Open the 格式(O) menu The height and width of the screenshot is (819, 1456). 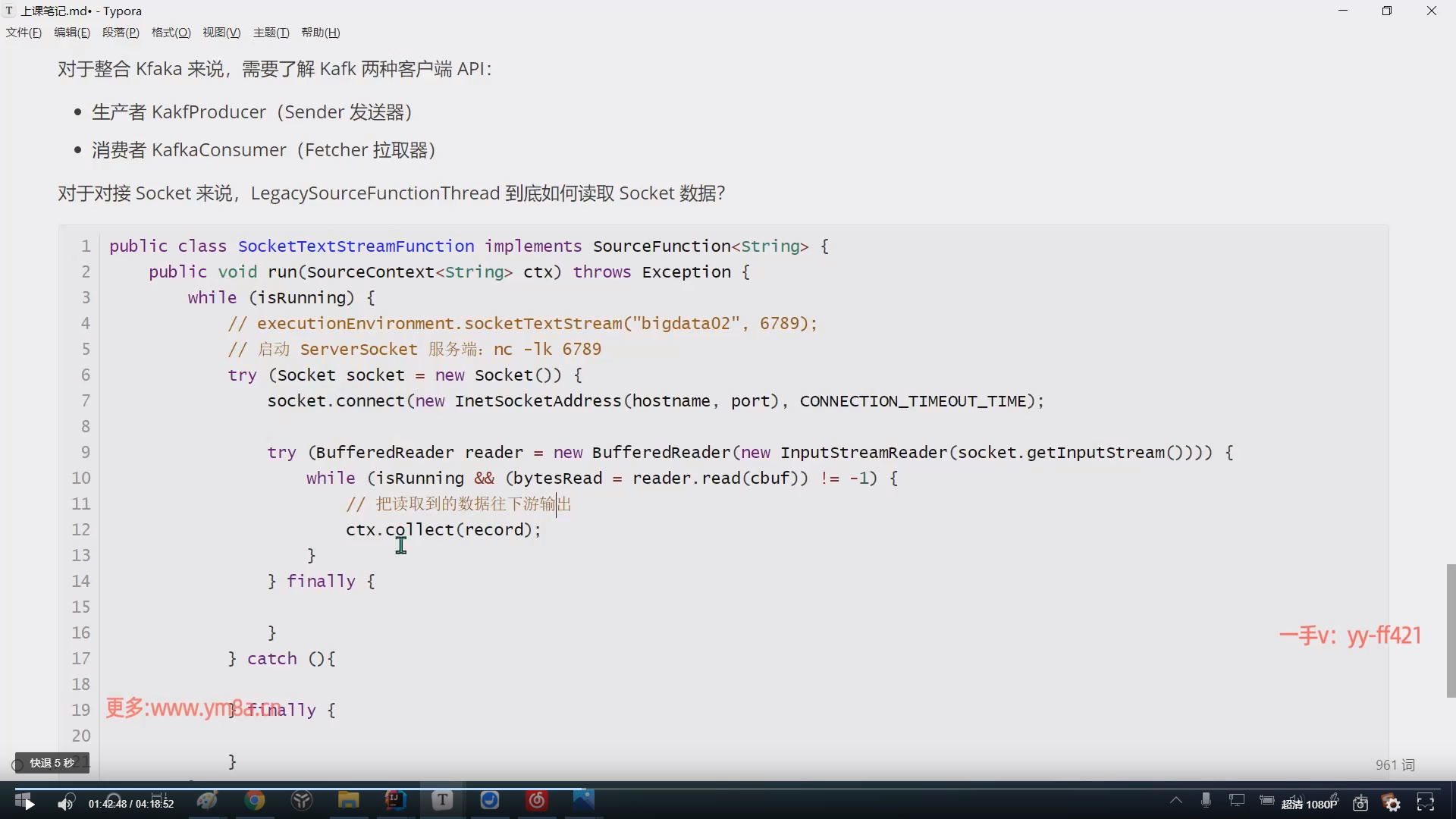[171, 33]
